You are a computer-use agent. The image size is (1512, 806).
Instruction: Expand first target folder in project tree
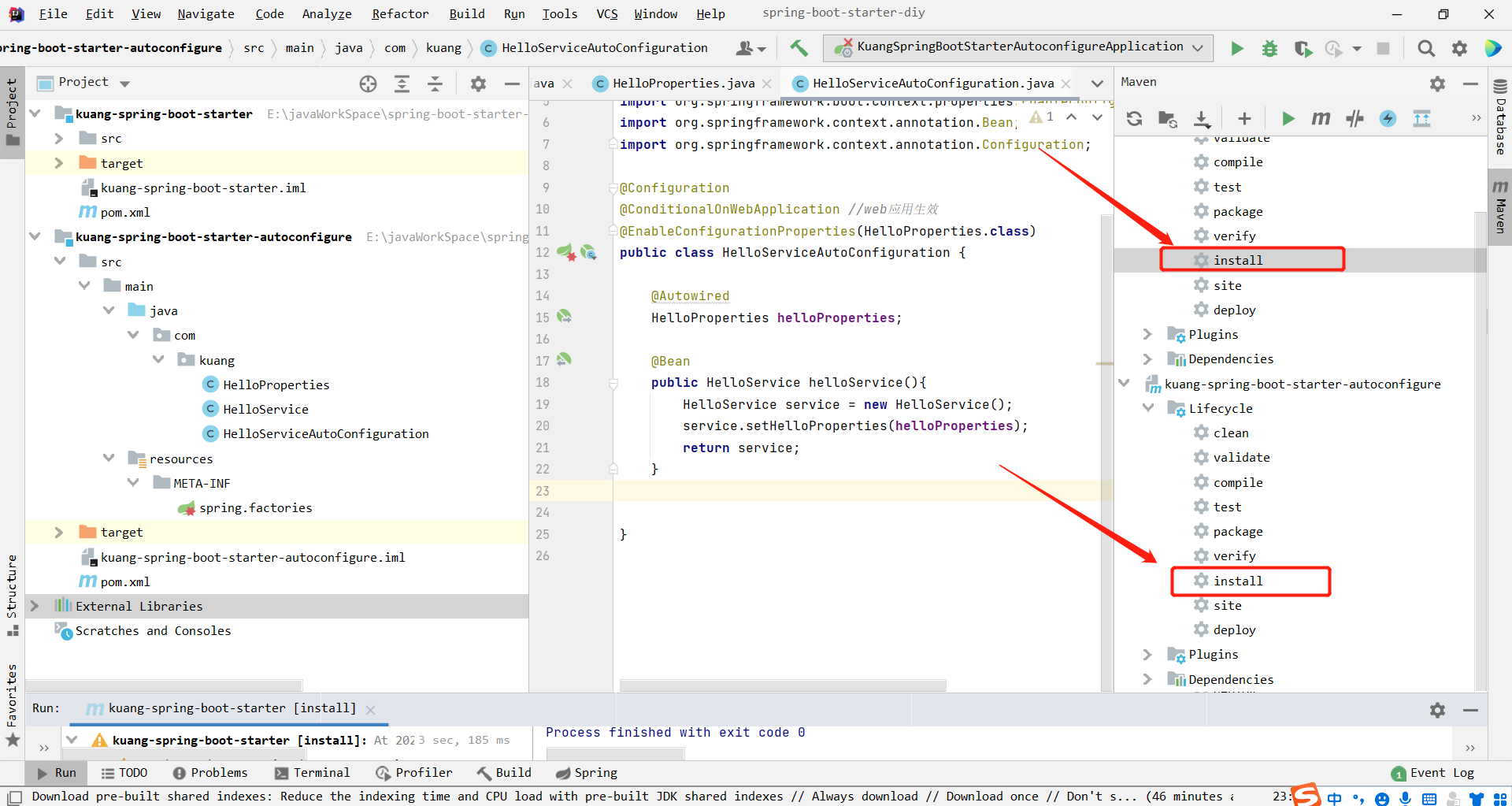59,163
